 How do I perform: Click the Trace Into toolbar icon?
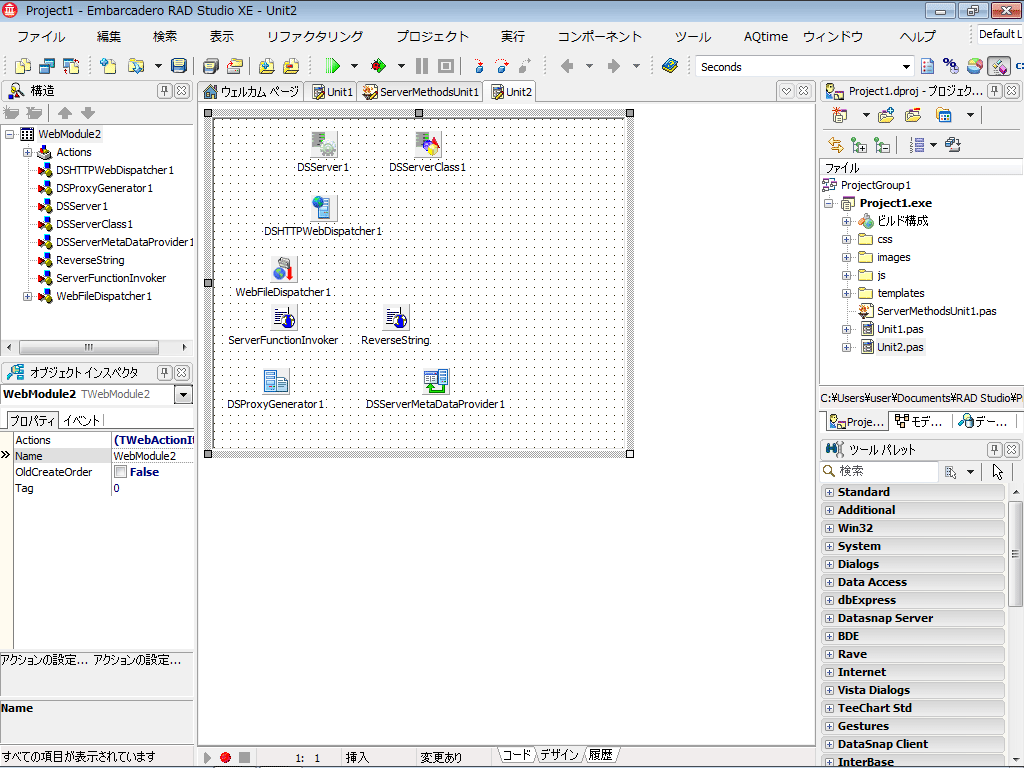(x=479, y=66)
